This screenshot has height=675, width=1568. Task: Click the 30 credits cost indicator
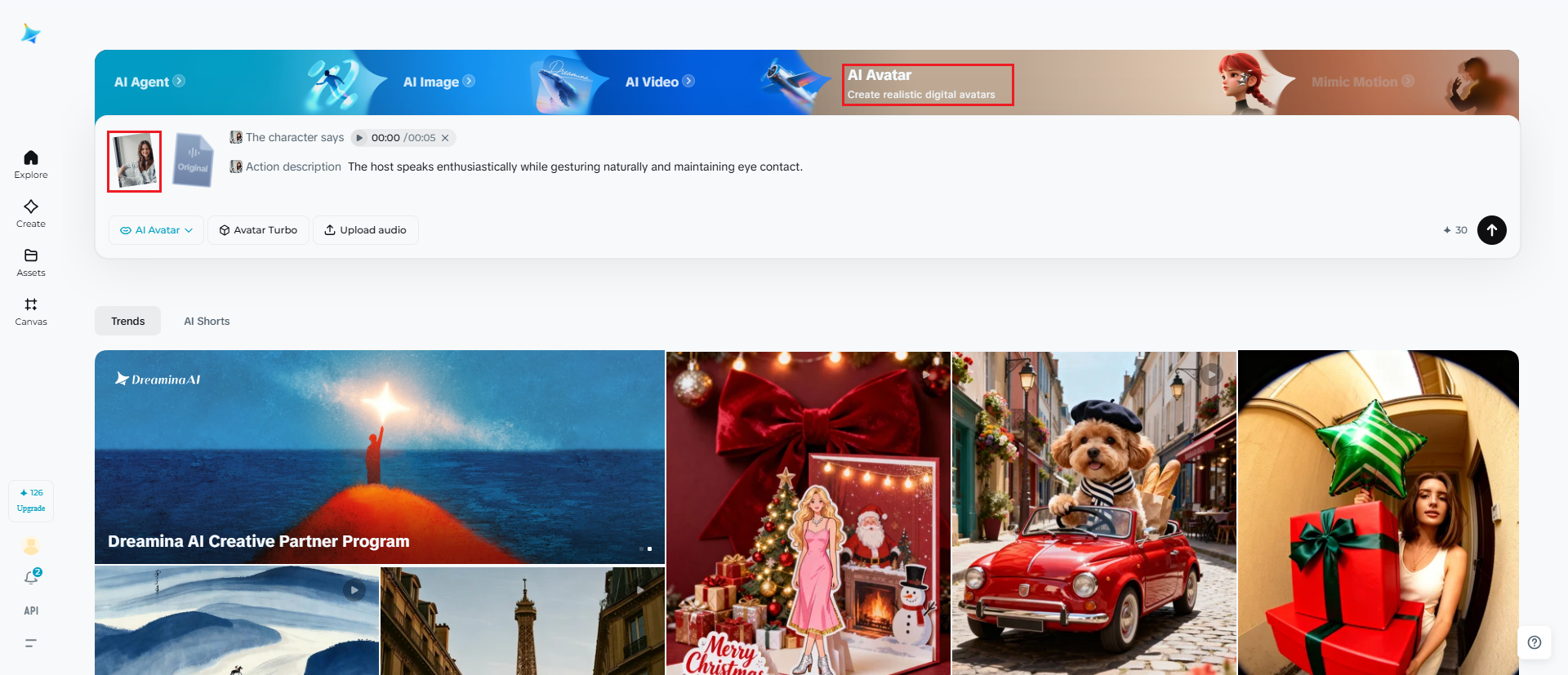1455,230
